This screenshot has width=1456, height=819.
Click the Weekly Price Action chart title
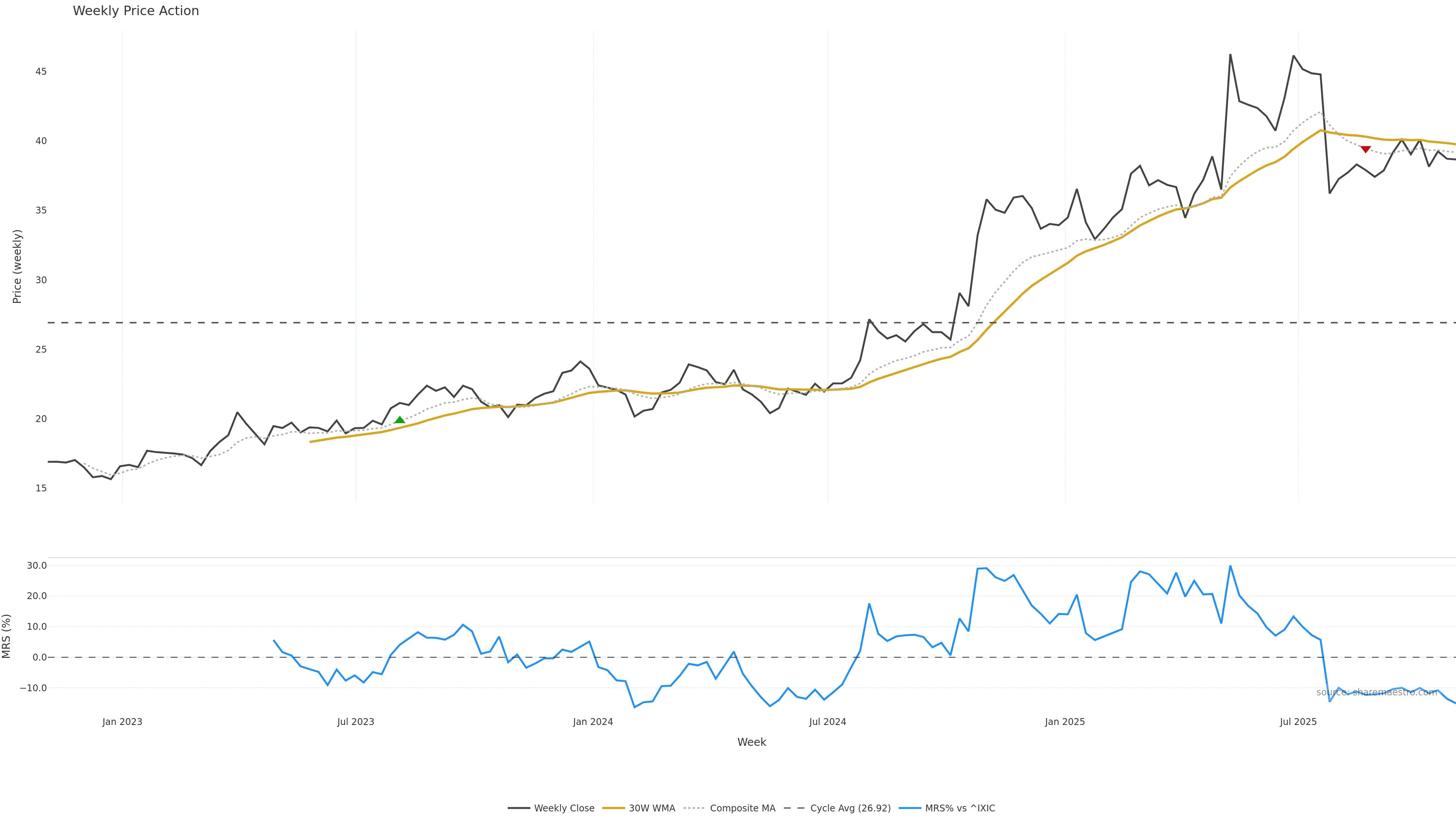(x=136, y=11)
